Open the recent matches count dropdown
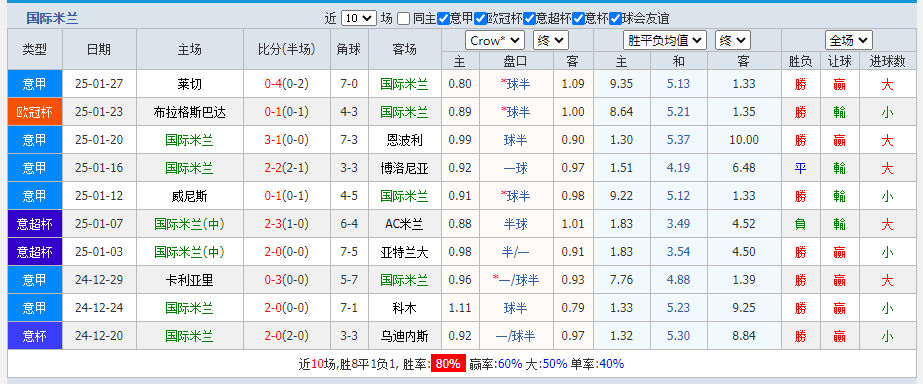 tap(358, 18)
